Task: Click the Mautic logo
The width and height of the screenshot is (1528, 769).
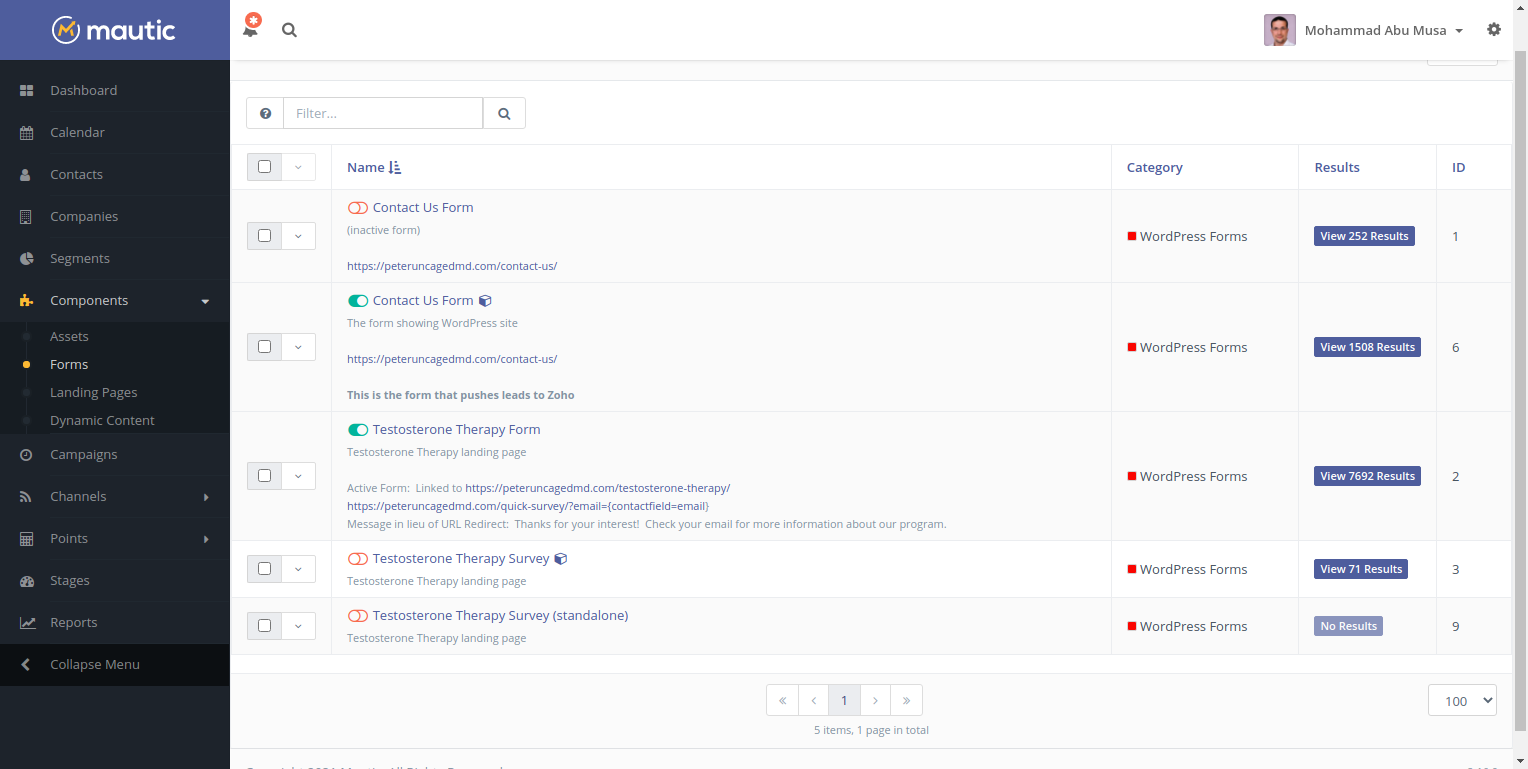Action: pos(114,30)
